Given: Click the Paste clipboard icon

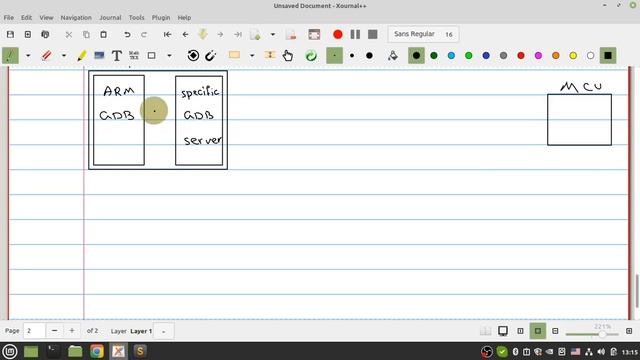Looking at the screenshot, I should (x=104, y=35).
